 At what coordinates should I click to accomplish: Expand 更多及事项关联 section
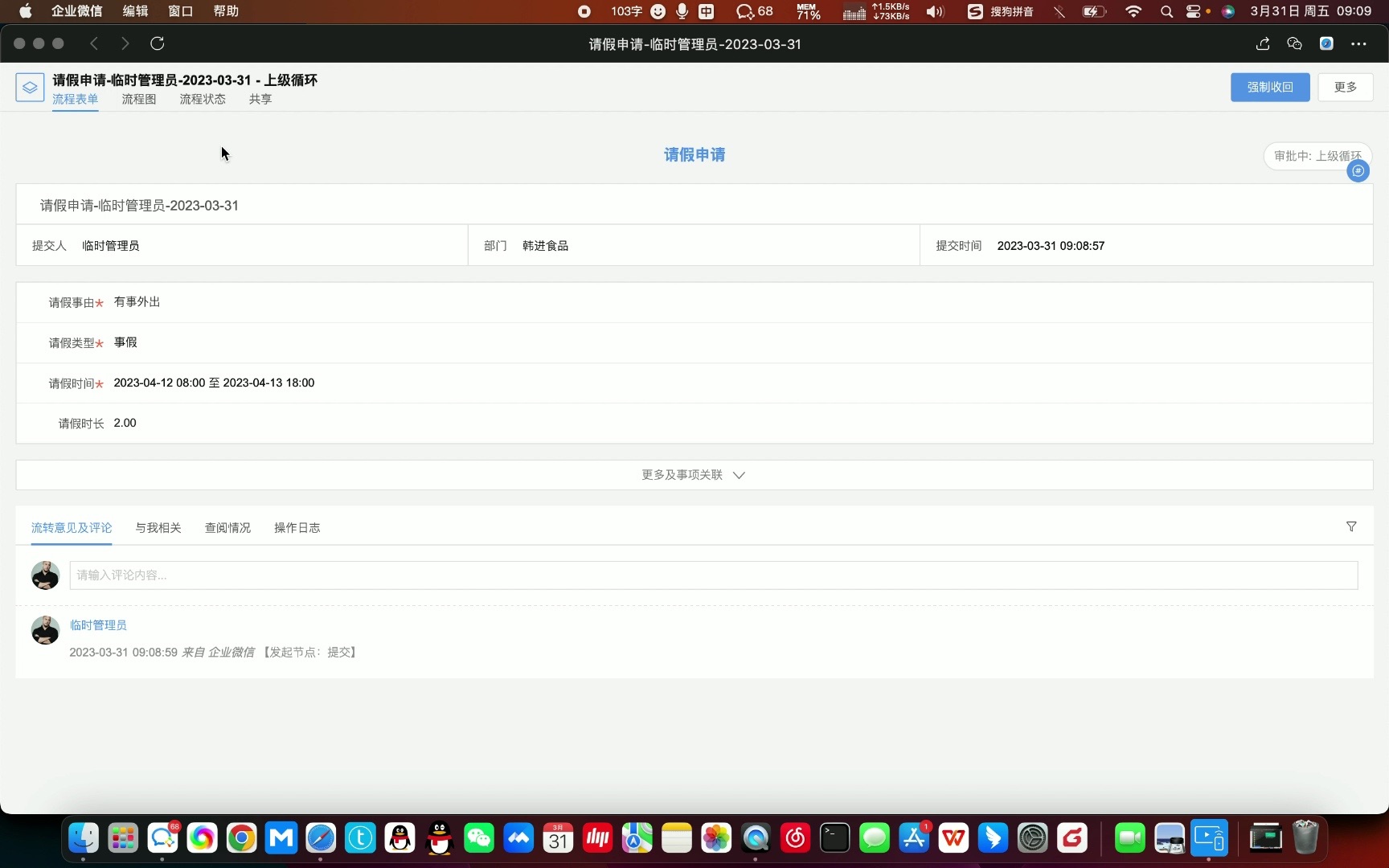click(x=694, y=474)
